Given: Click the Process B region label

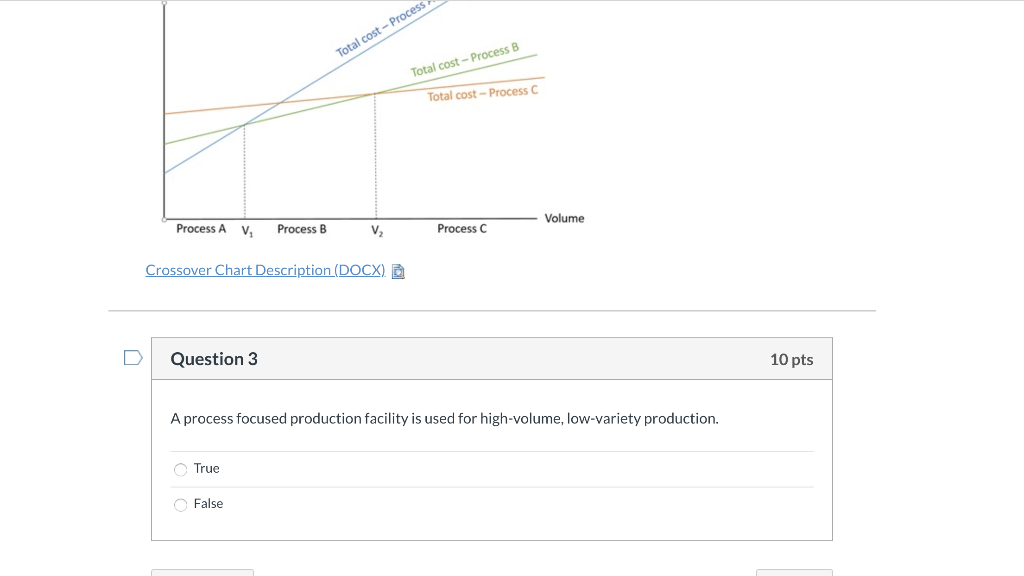Looking at the screenshot, I should point(301,228).
